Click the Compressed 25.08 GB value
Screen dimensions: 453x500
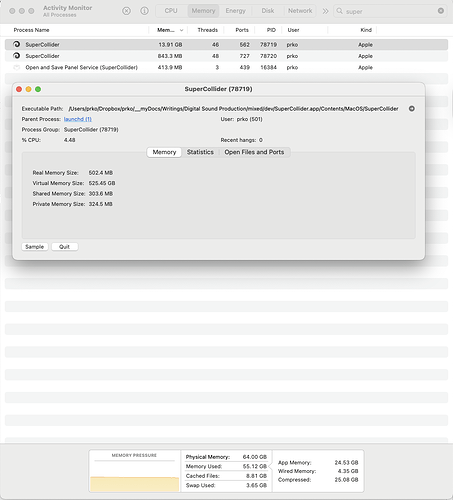coord(346,480)
